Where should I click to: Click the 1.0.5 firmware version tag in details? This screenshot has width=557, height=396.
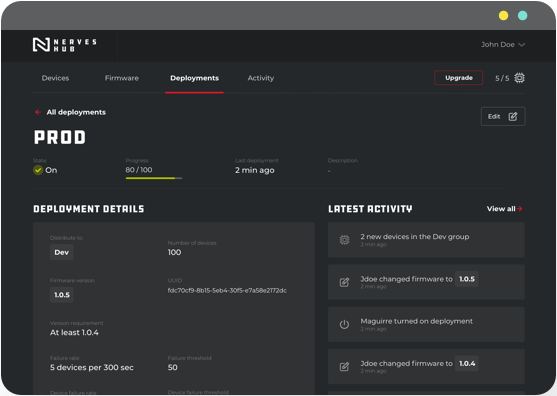click(x=61, y=295)
